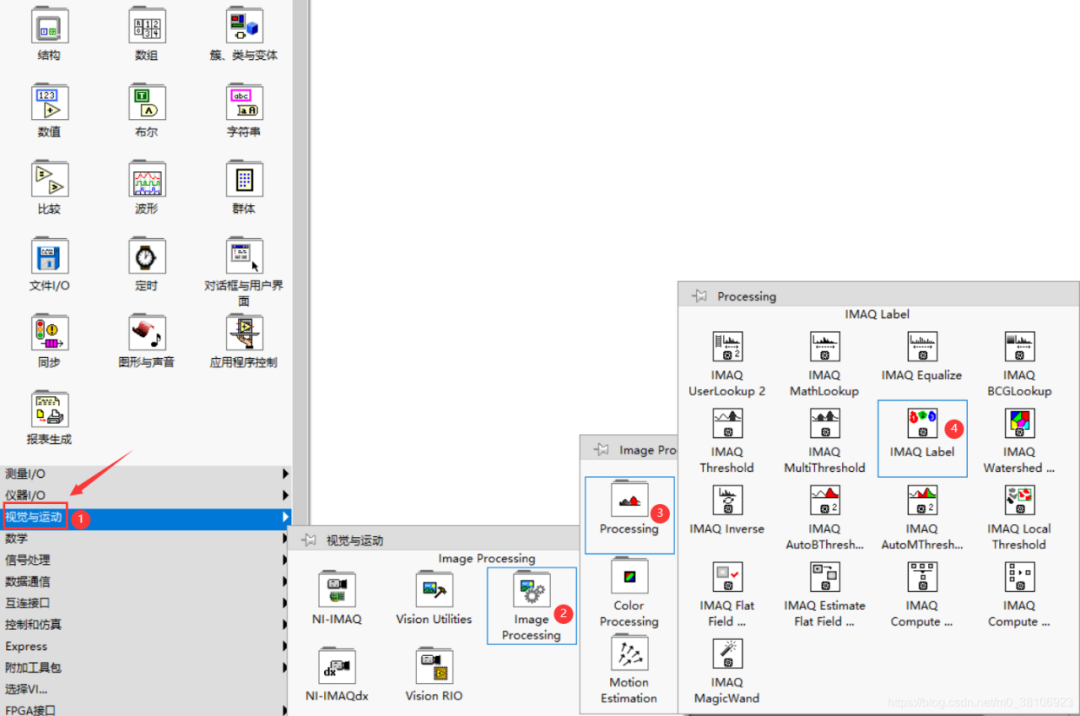The image size is (1080, 716).
Task: Select the IMAQ MathLookup VI
Action: [x=824, y=346]
